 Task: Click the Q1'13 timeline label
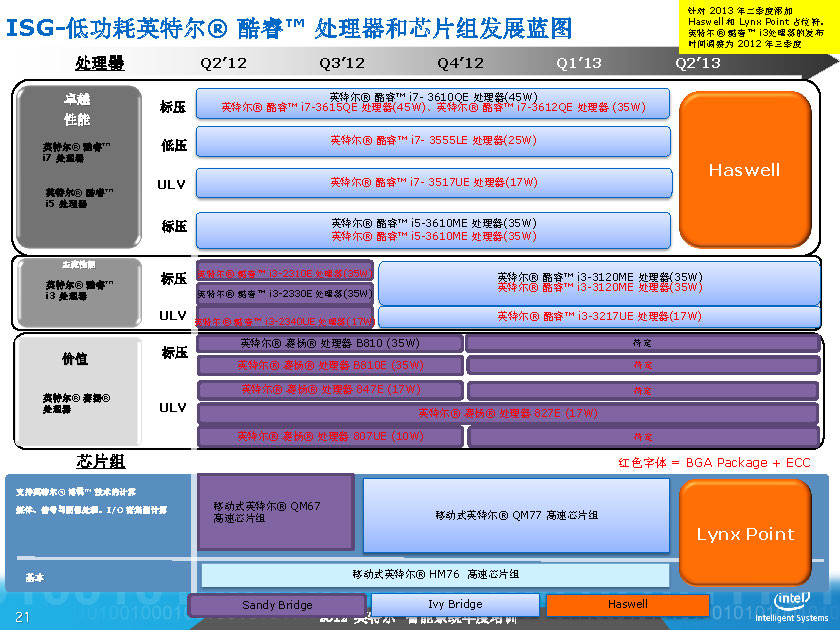coord(579,63)
